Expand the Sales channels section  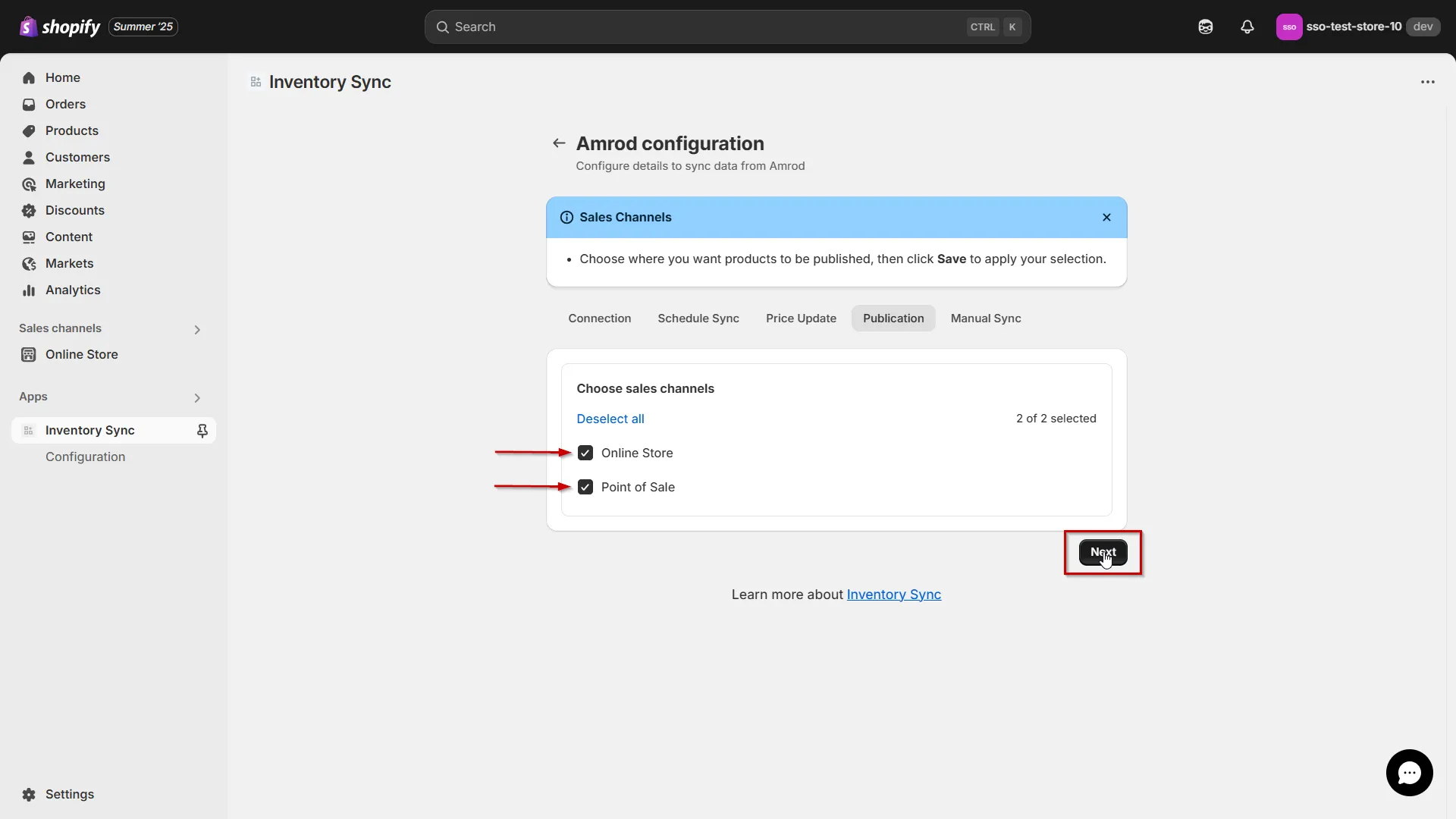tap(197, 329)
